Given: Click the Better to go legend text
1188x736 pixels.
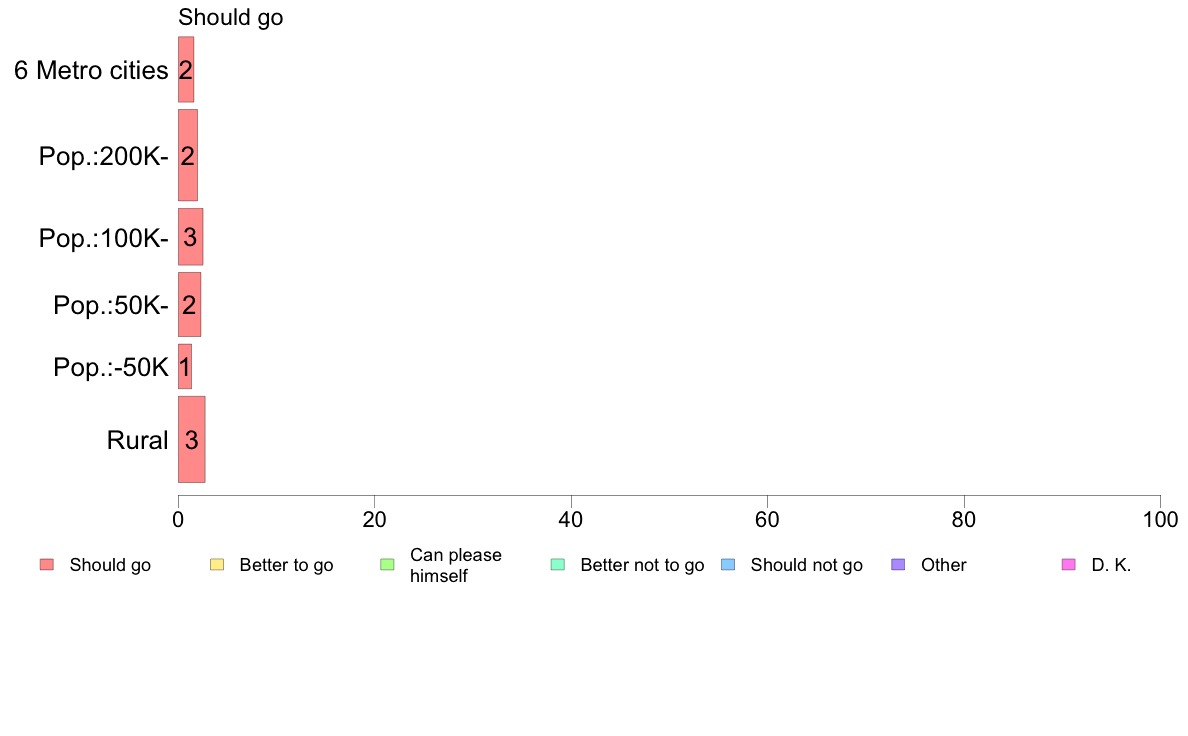Looking at the screenshot, I should [286, 565].
